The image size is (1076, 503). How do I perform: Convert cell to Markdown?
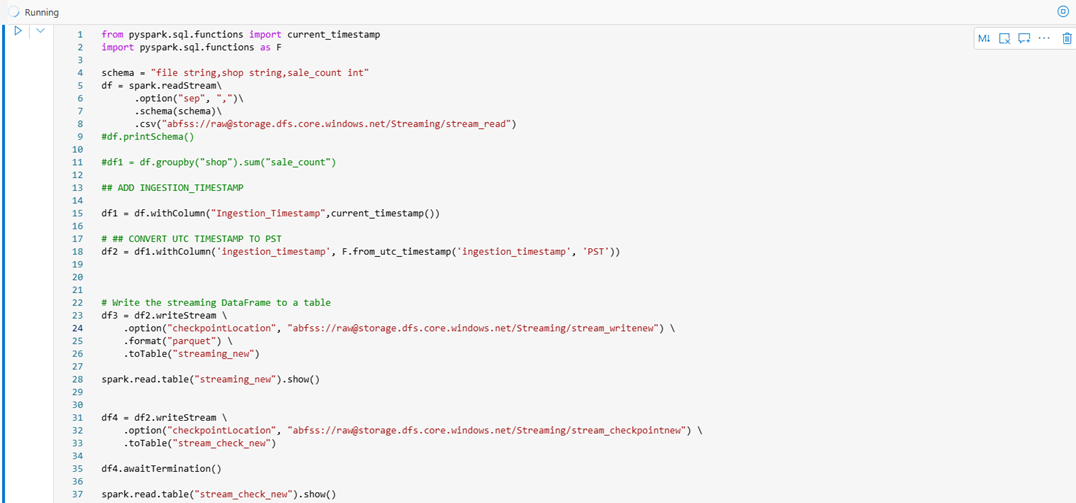click(984, 38)
